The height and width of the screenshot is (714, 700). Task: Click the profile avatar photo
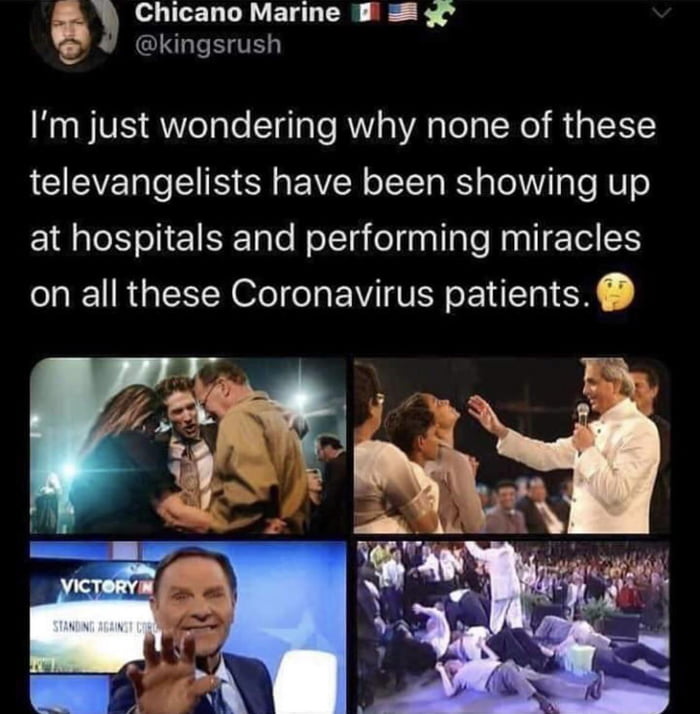[x=69, y=35]
